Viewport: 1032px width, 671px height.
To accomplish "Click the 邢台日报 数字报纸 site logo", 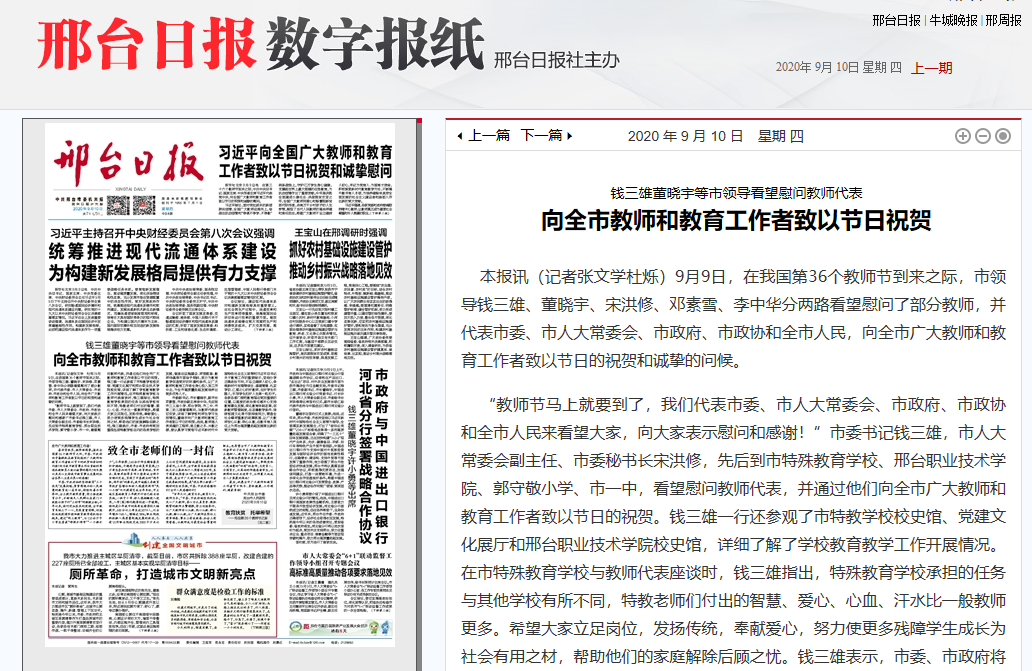I will 260,47.
